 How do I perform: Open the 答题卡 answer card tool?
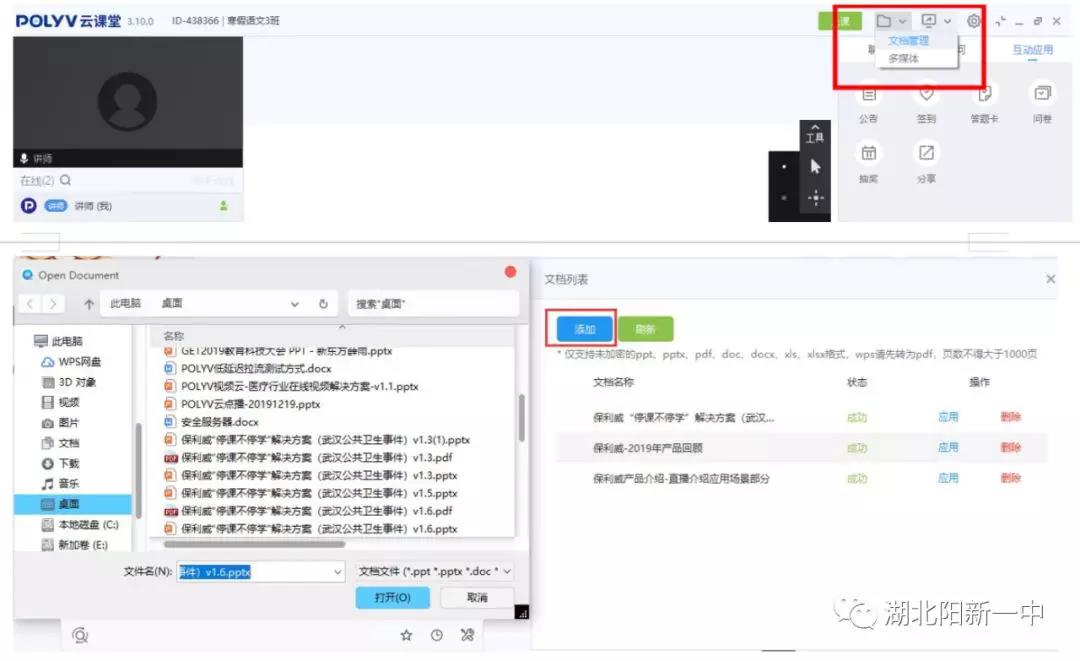[984, 95]
